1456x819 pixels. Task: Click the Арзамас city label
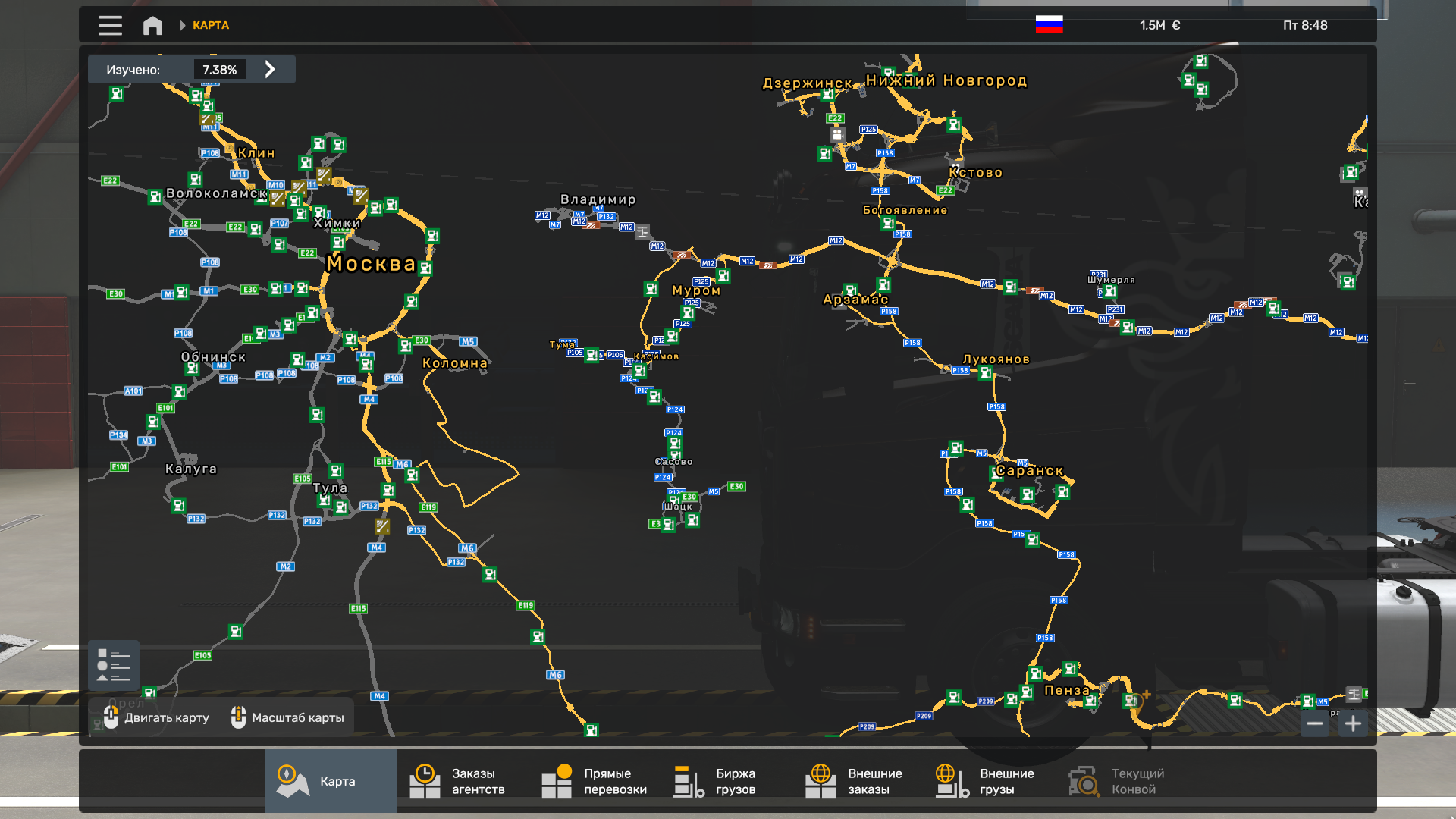tap(855, 300)
